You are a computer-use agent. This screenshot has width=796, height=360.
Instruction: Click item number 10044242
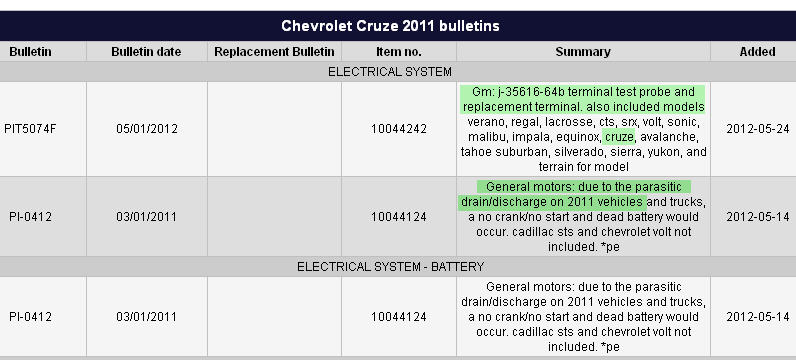point(399,129)
